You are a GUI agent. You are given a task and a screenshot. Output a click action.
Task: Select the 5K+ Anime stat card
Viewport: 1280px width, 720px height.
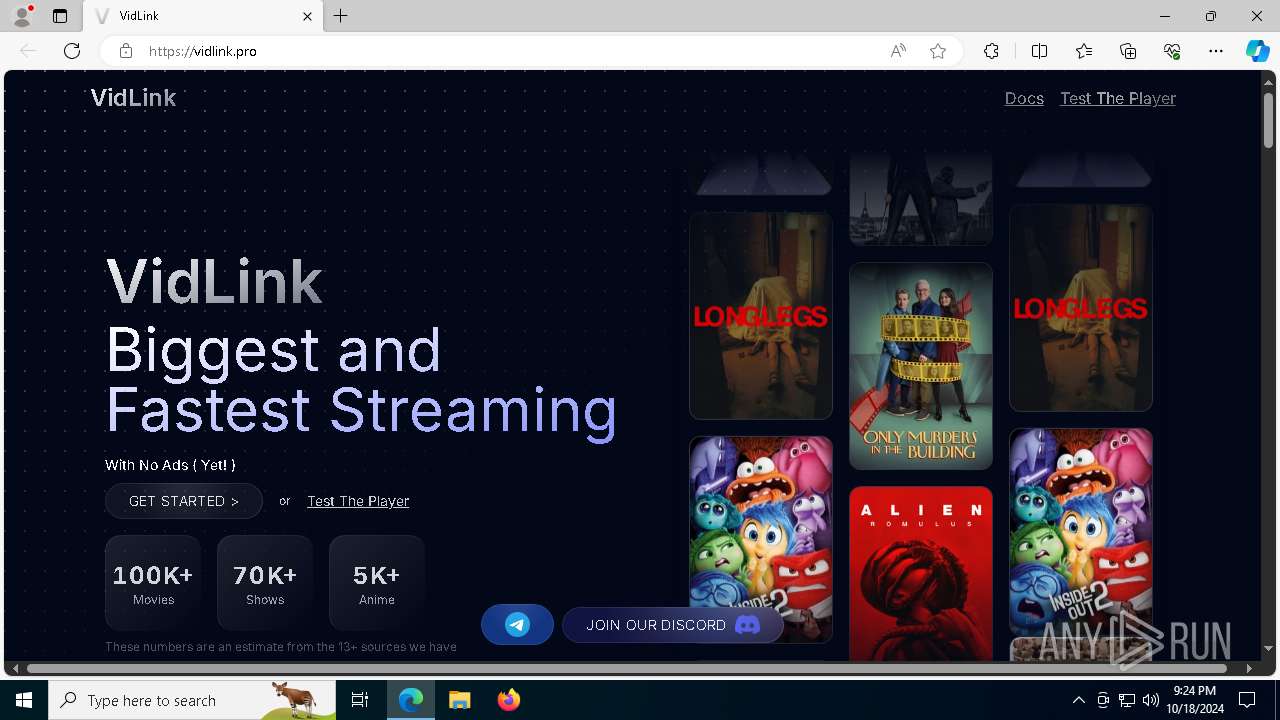377,583
